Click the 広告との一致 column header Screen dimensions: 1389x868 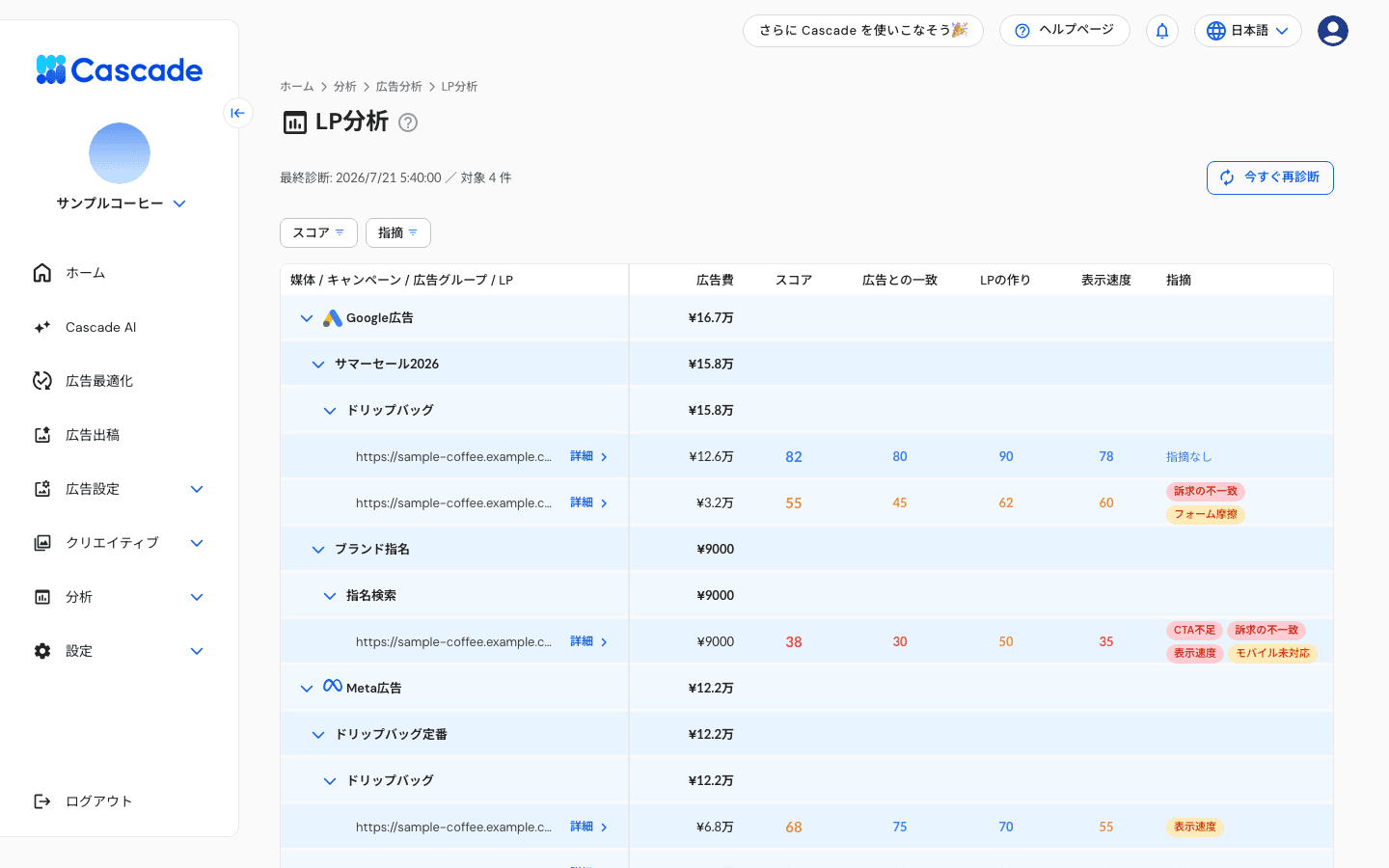(899, 280)
